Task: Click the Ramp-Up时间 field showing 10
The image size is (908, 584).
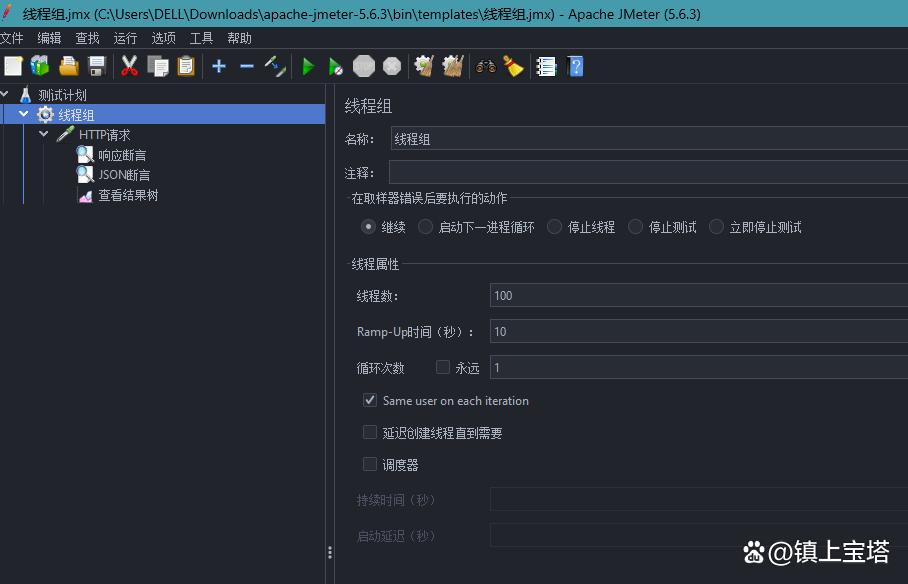Action: click(x=698, y=331)
